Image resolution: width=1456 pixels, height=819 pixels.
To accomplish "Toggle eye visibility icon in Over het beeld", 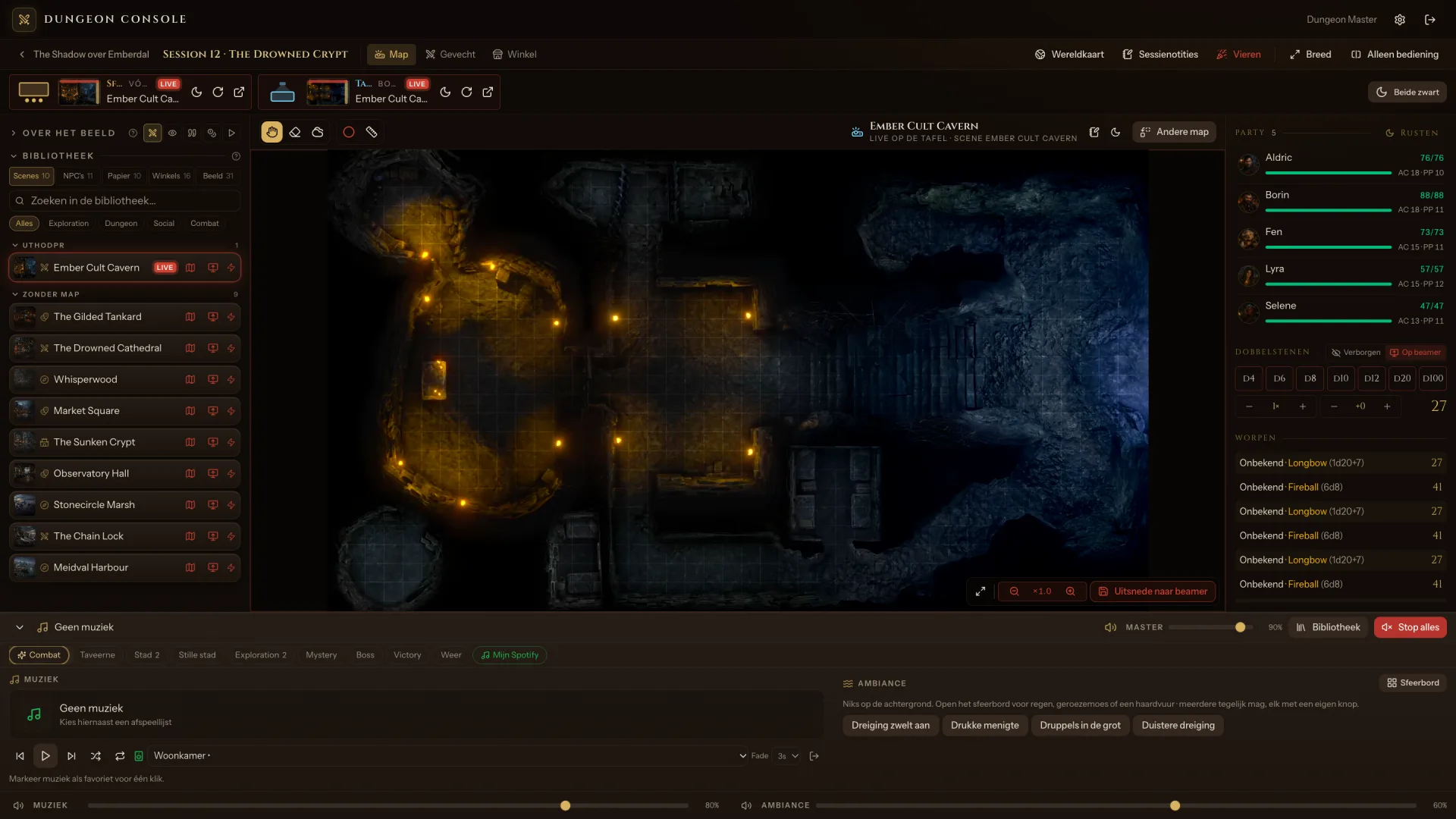I will click(172, 133).
